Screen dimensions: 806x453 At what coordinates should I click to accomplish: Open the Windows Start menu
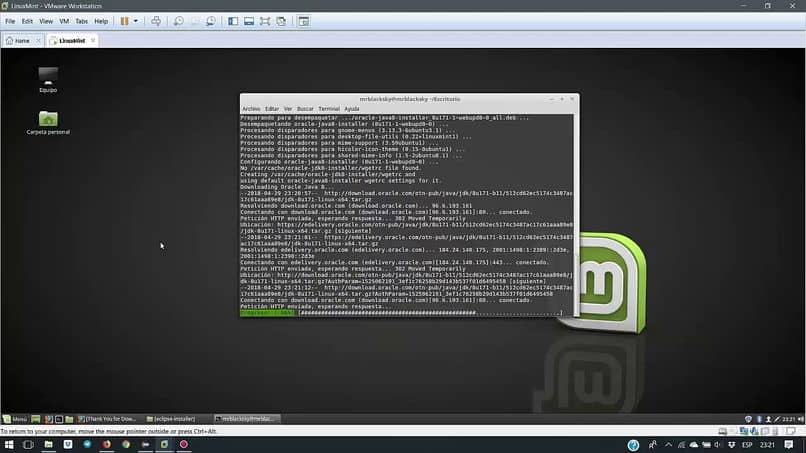9,444
